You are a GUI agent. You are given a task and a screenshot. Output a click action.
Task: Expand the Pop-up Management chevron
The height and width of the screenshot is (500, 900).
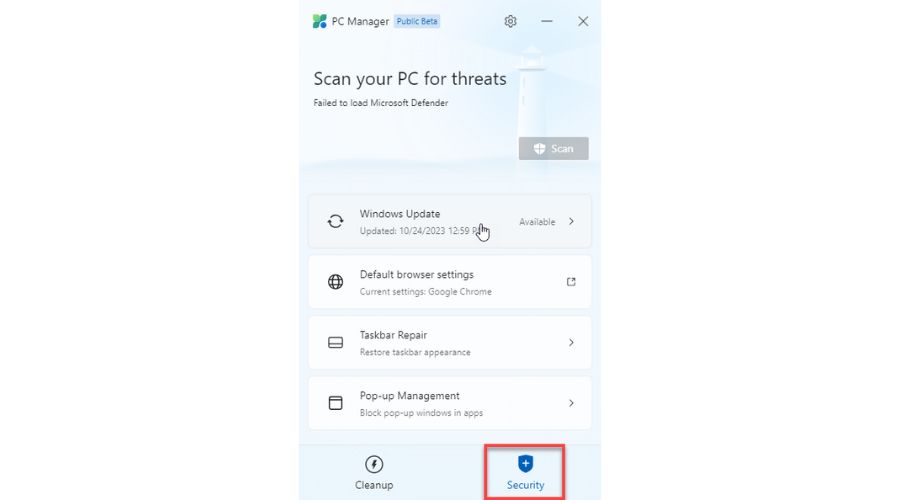[571, 403]
